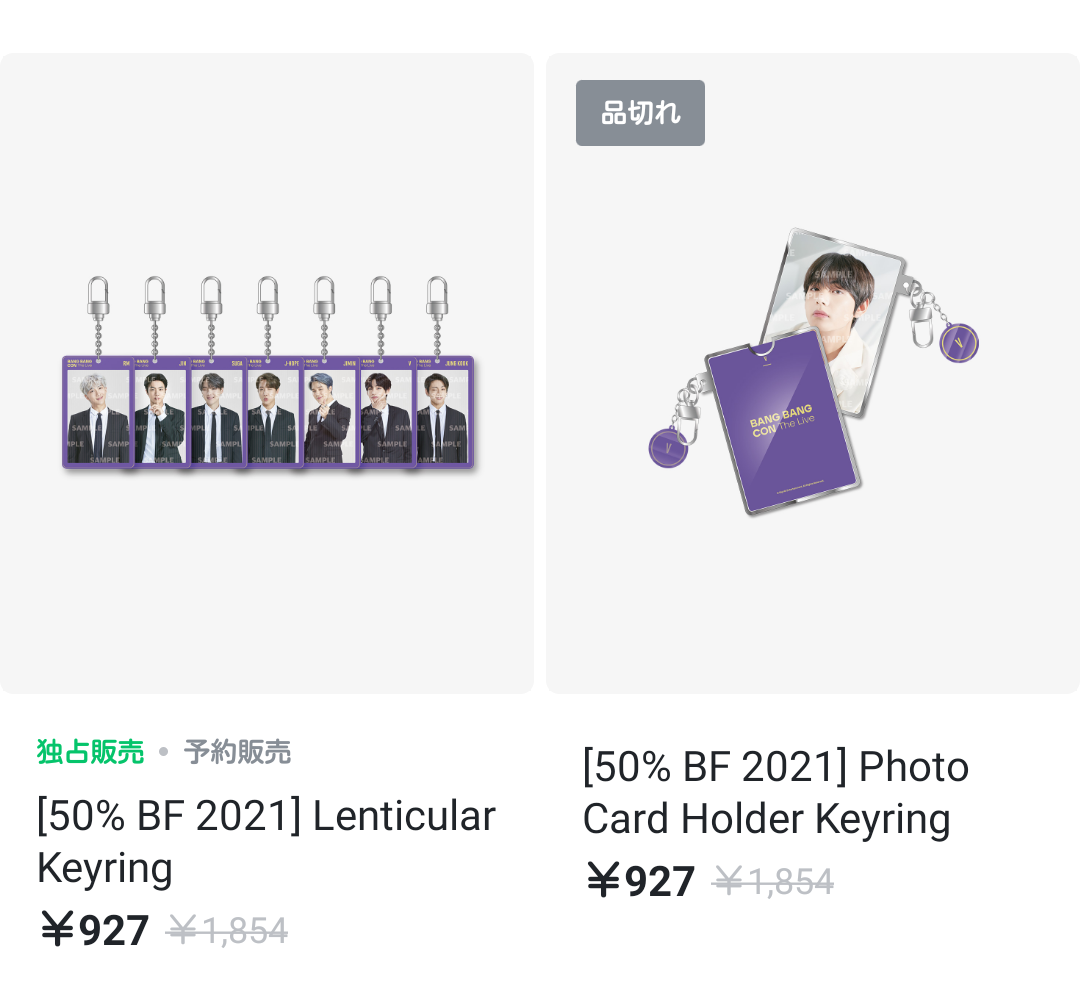The height and width of the screenshot is (983, 1080).
Task: Click the ¥927 price under Lenticular Keyring
Action: [x=95, y=931]
